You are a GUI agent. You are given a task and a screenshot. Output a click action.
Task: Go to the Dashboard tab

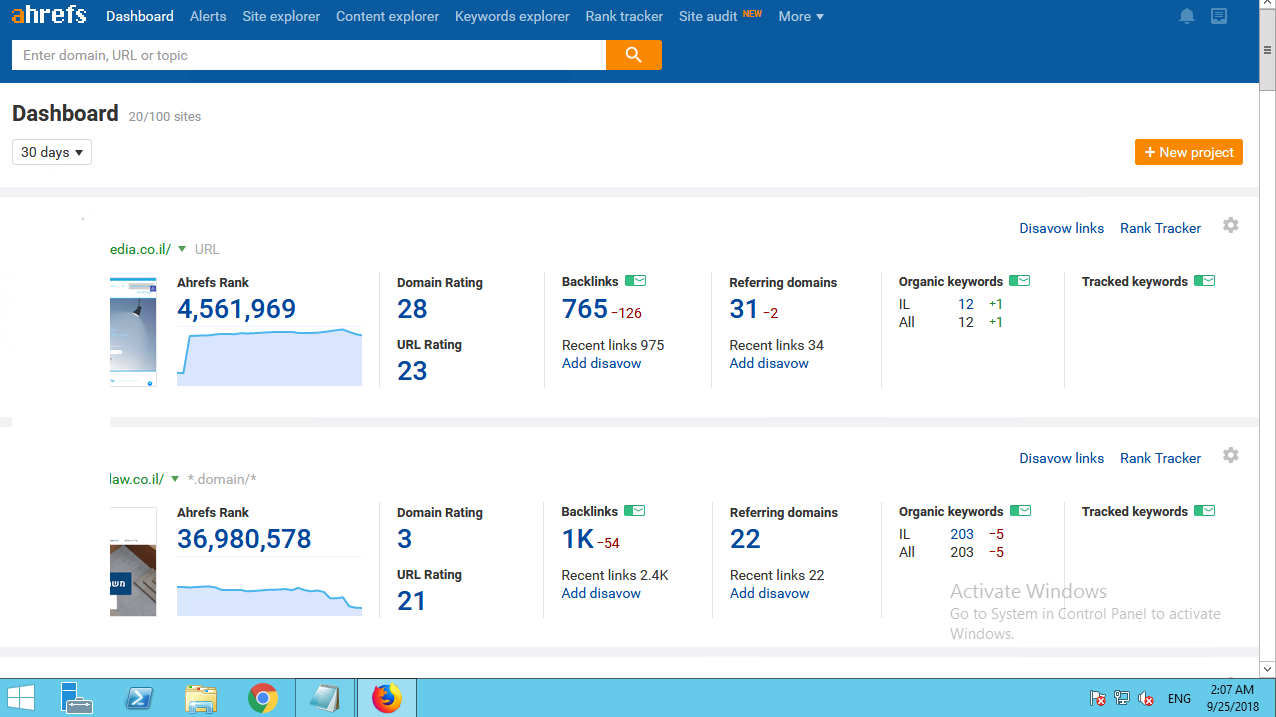140,16
